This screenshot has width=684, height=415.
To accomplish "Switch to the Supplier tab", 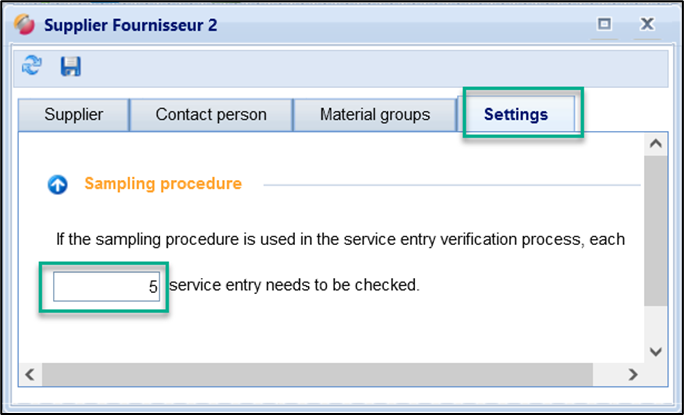I will click(73, 114).
